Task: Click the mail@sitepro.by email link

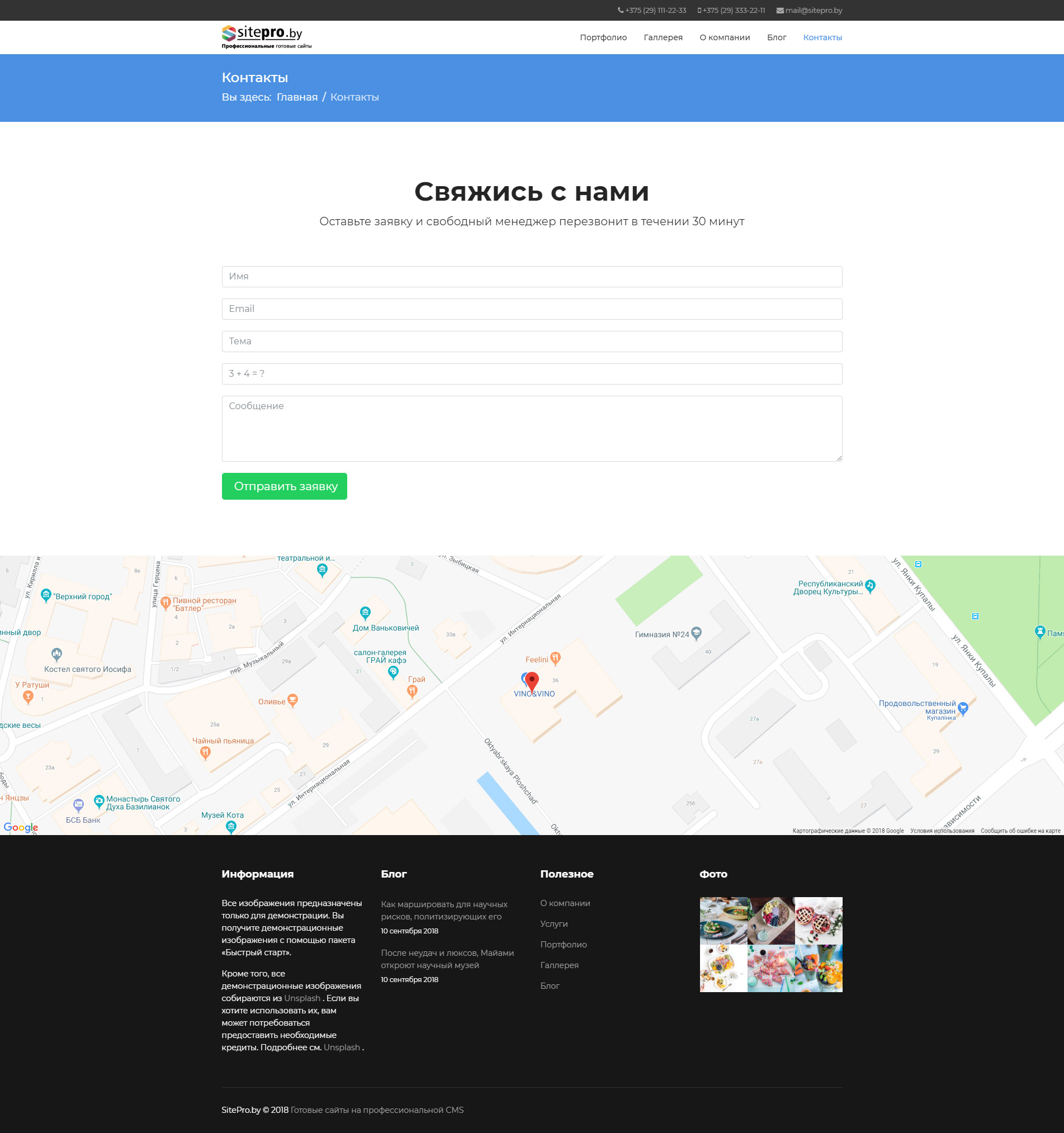Action: pyautogui.click(x=812, y=10)
